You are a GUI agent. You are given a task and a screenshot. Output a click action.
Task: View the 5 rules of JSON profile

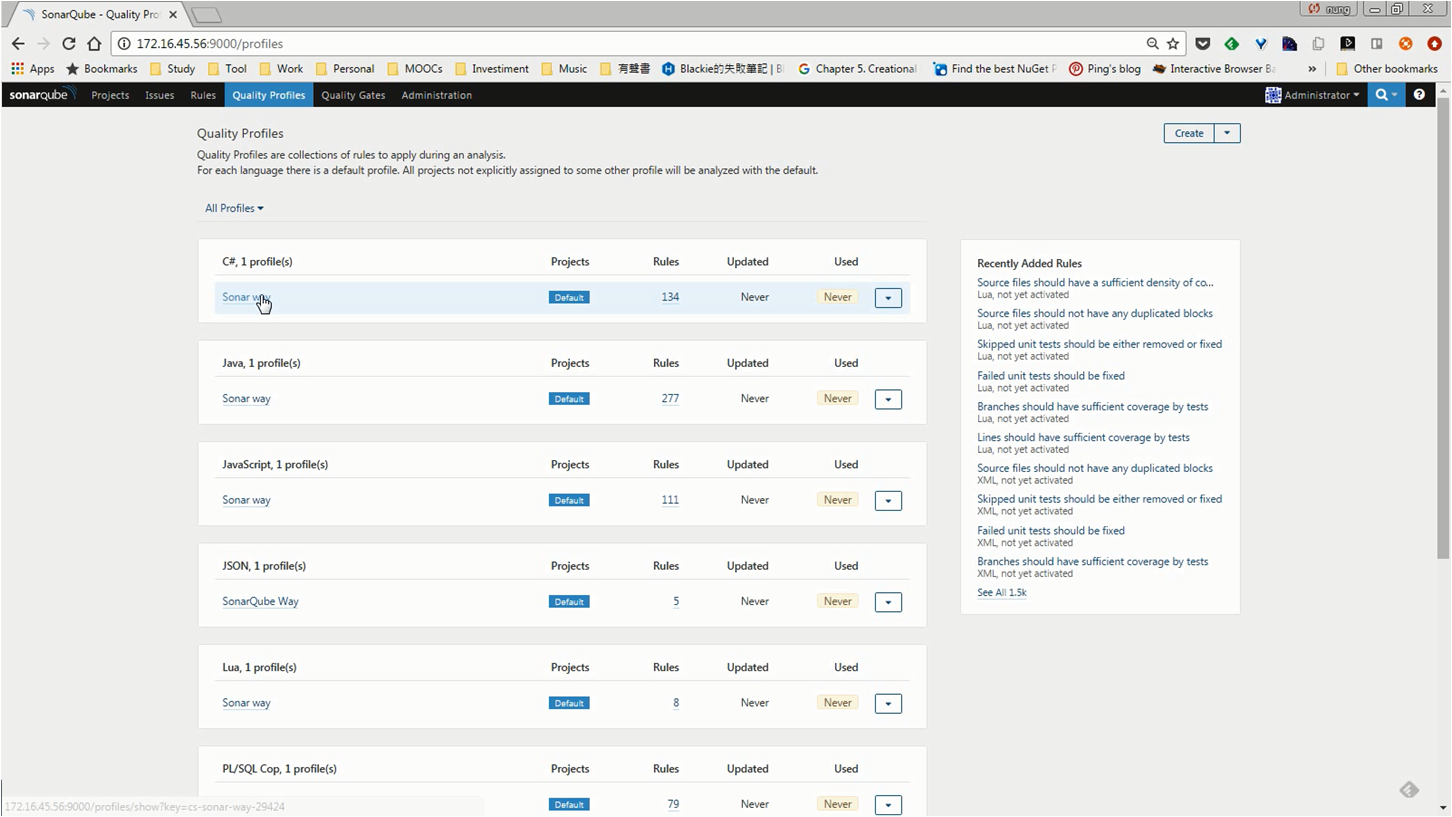[x=676, y=601]
